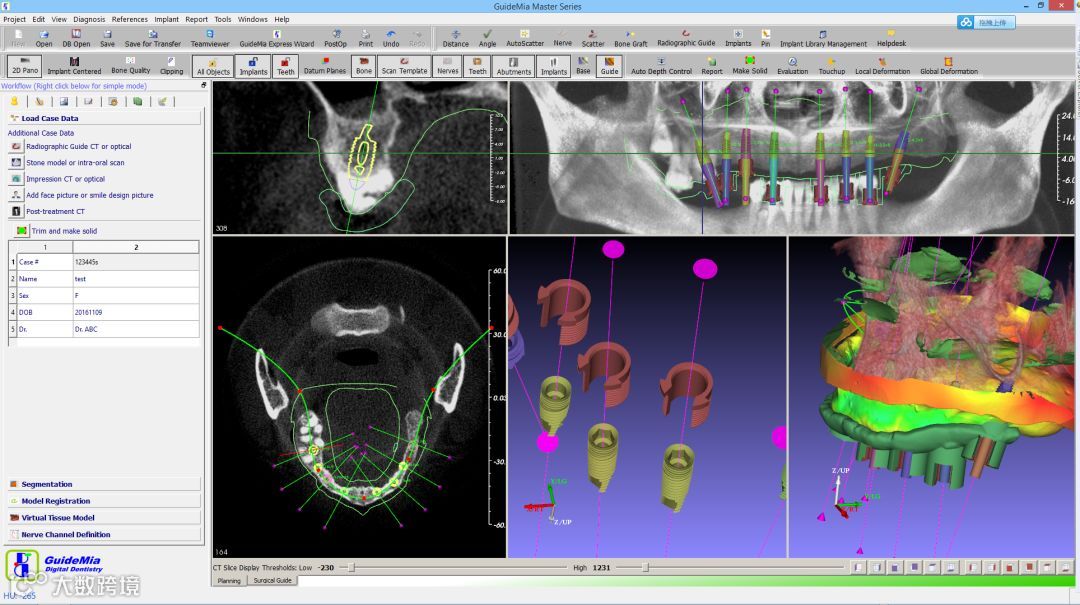Select the Nerve tool in top toolbar
Viewport: 1080px width, 605px height.
click(562, 39)
